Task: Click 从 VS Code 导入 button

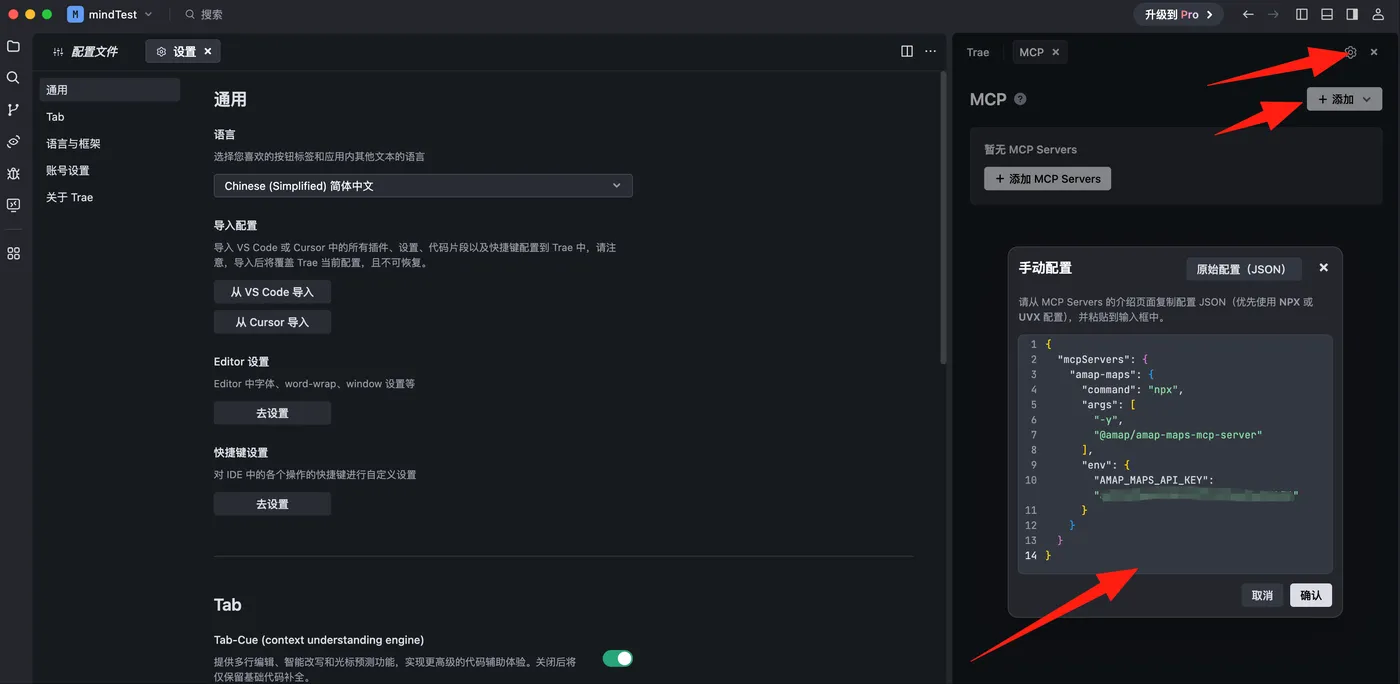Action: coord(272,292)
